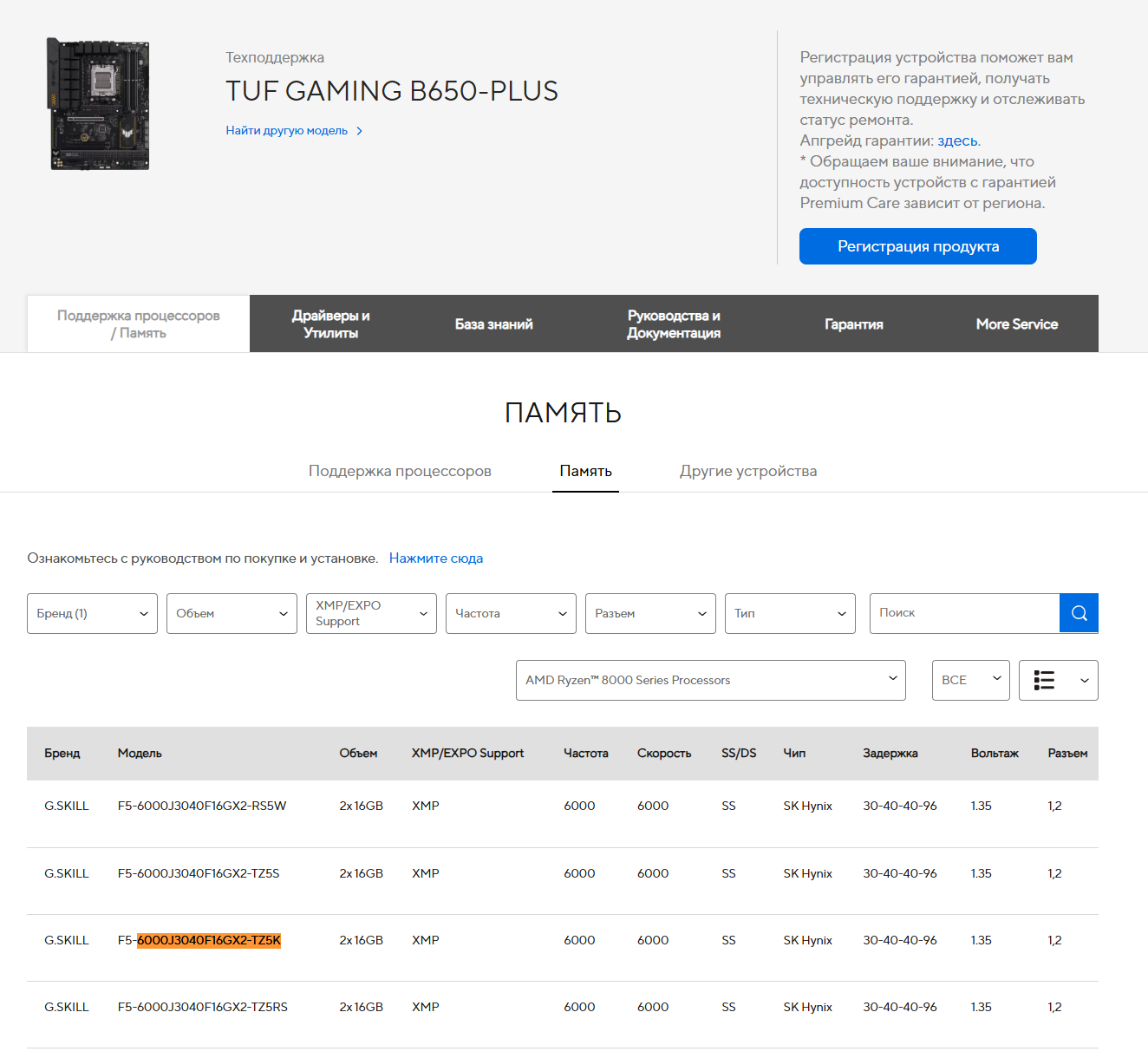Click 30-40-40-96 latency in TZ5RS row

point(899,1007)
